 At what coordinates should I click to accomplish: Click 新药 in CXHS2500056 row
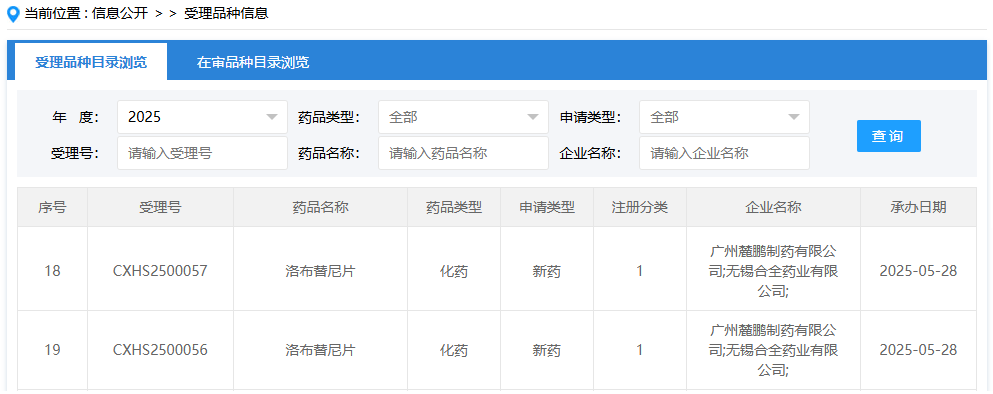(547, 350)
